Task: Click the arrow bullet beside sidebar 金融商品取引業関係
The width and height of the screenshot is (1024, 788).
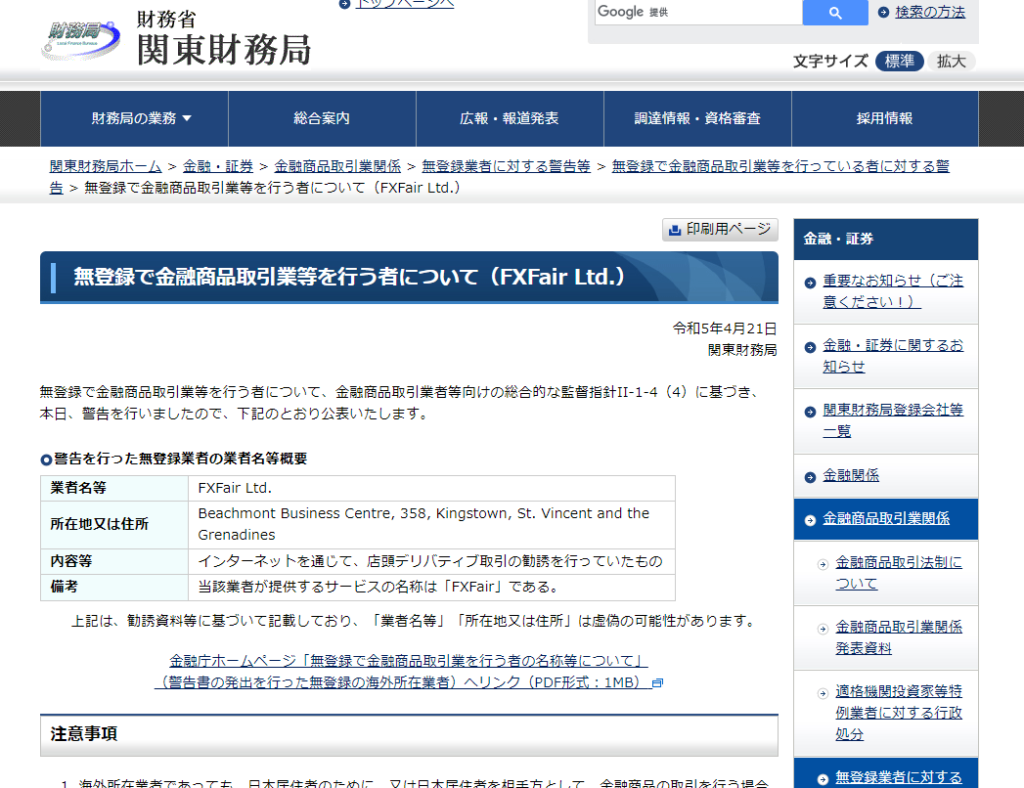Action: [810, 520]
